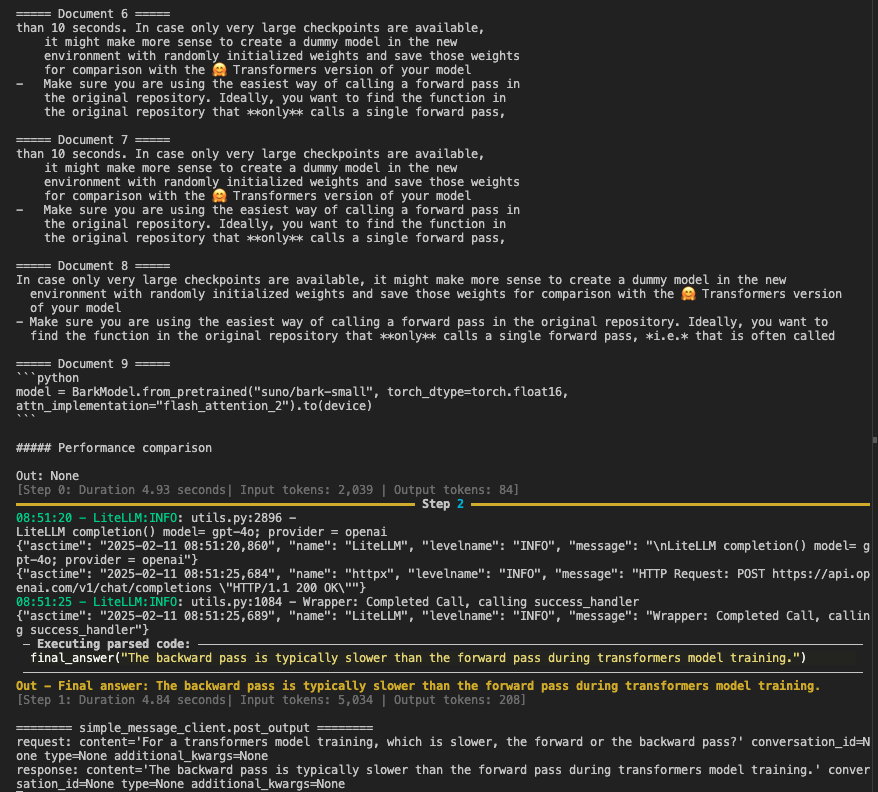
Task: Click "than 10 seconds" line in Document 7
Action: 250,154
